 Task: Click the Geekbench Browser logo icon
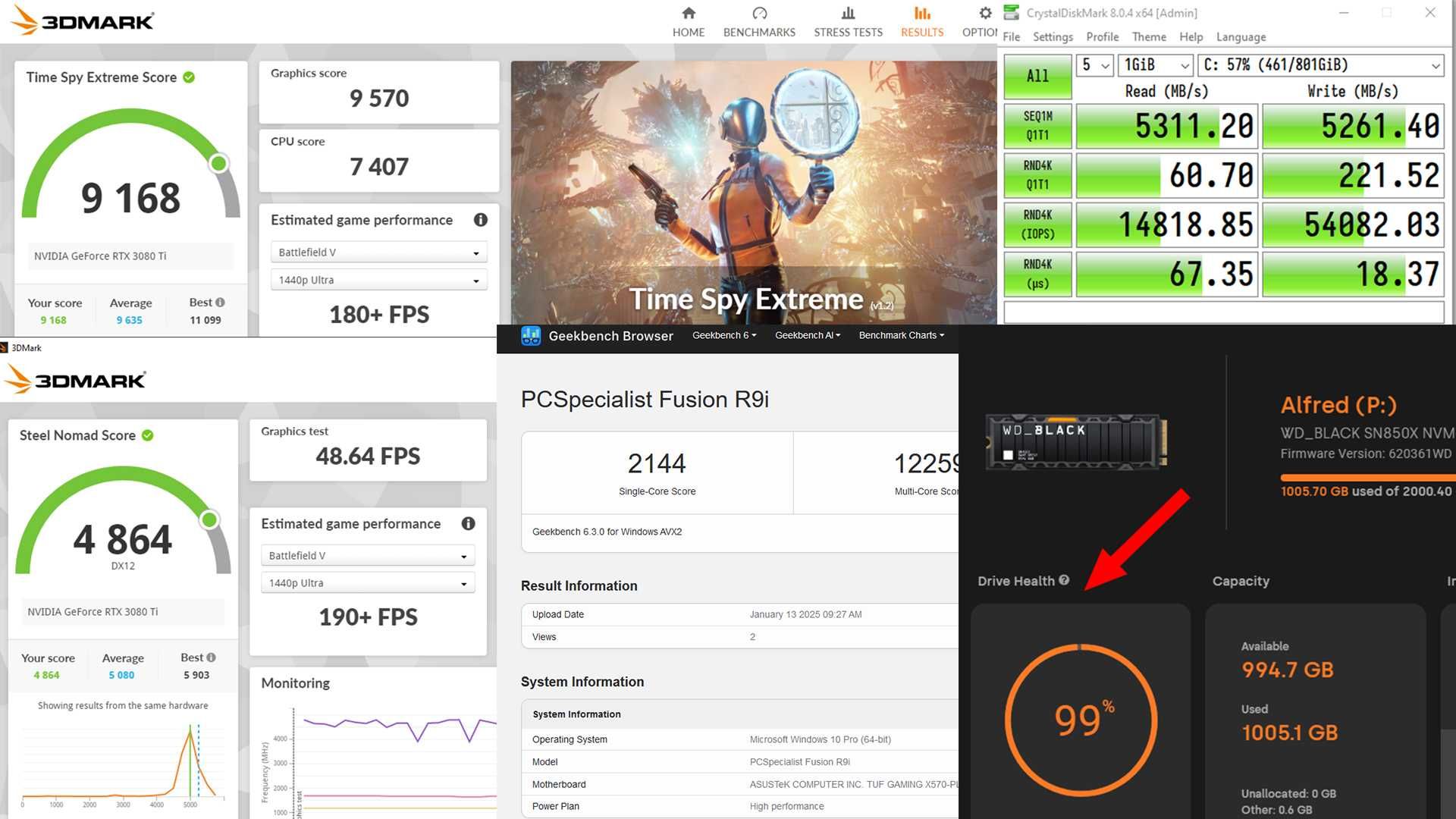[531, 336]
